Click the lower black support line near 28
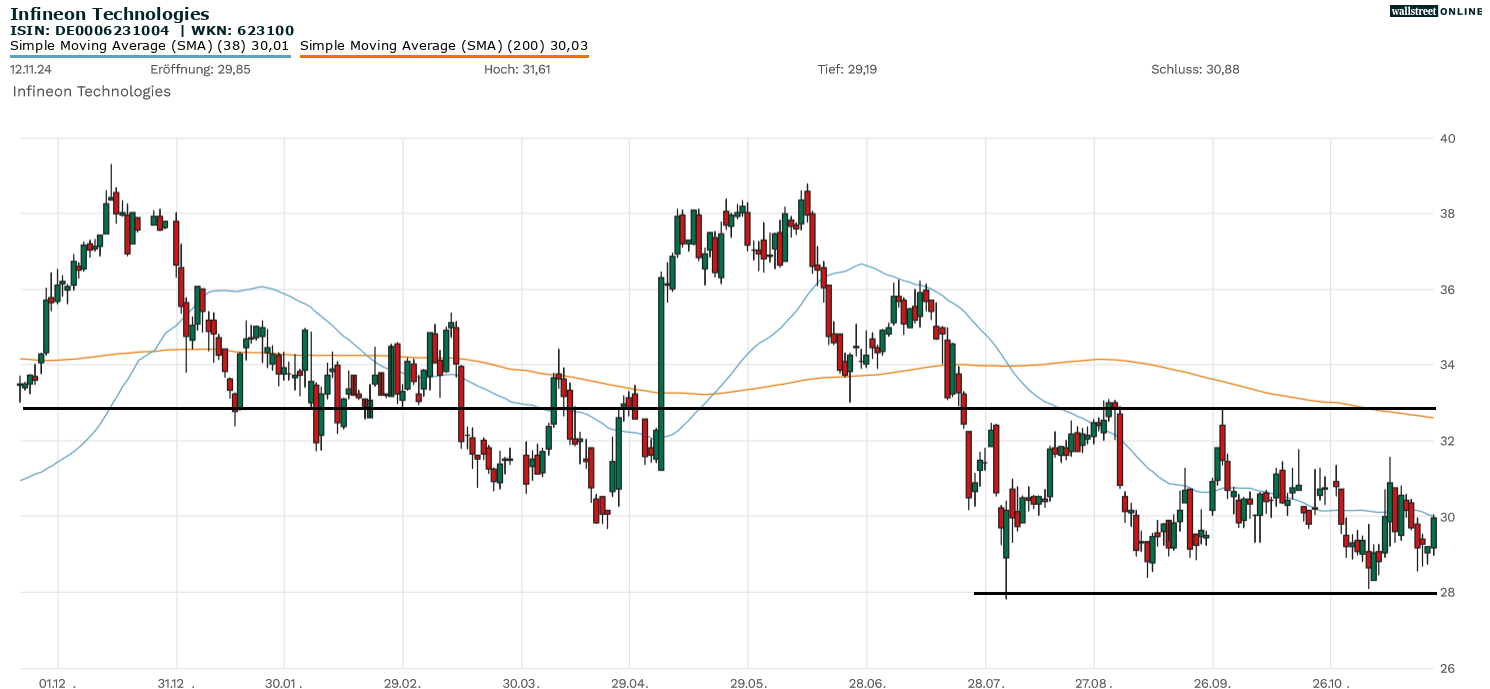 click(1200, 593)
